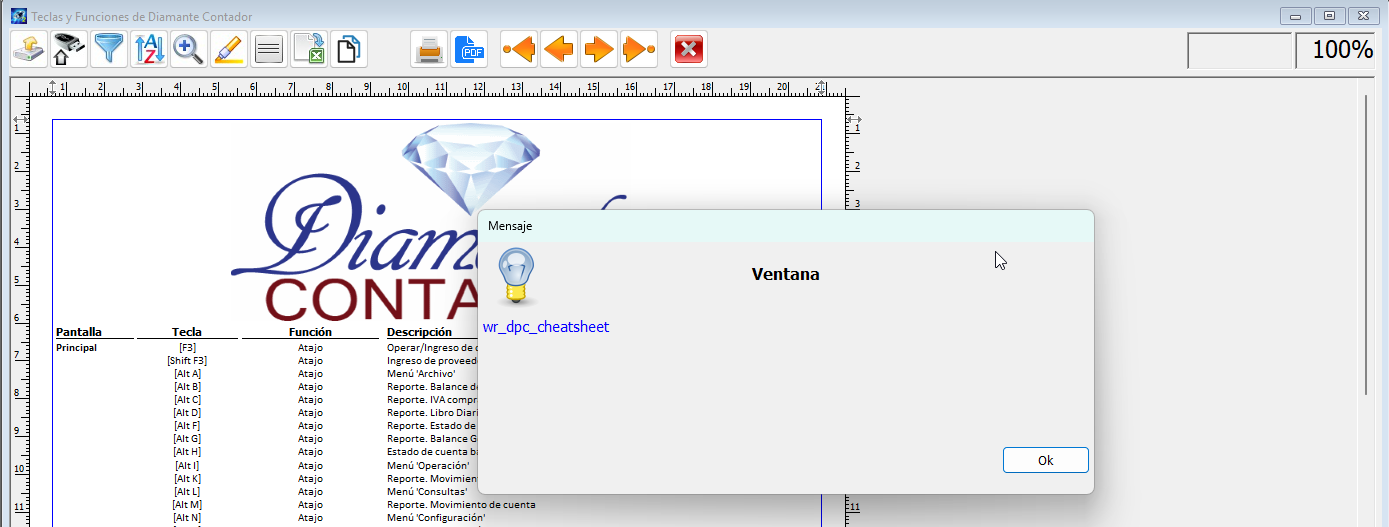
Task: Click the disk upload icon in toolbar
Action: 29,48
